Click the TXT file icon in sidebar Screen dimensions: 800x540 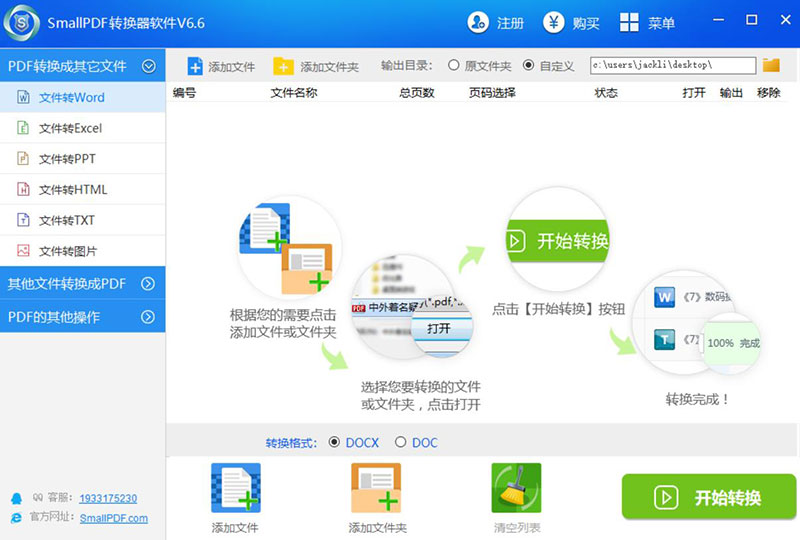pos(23,220)
